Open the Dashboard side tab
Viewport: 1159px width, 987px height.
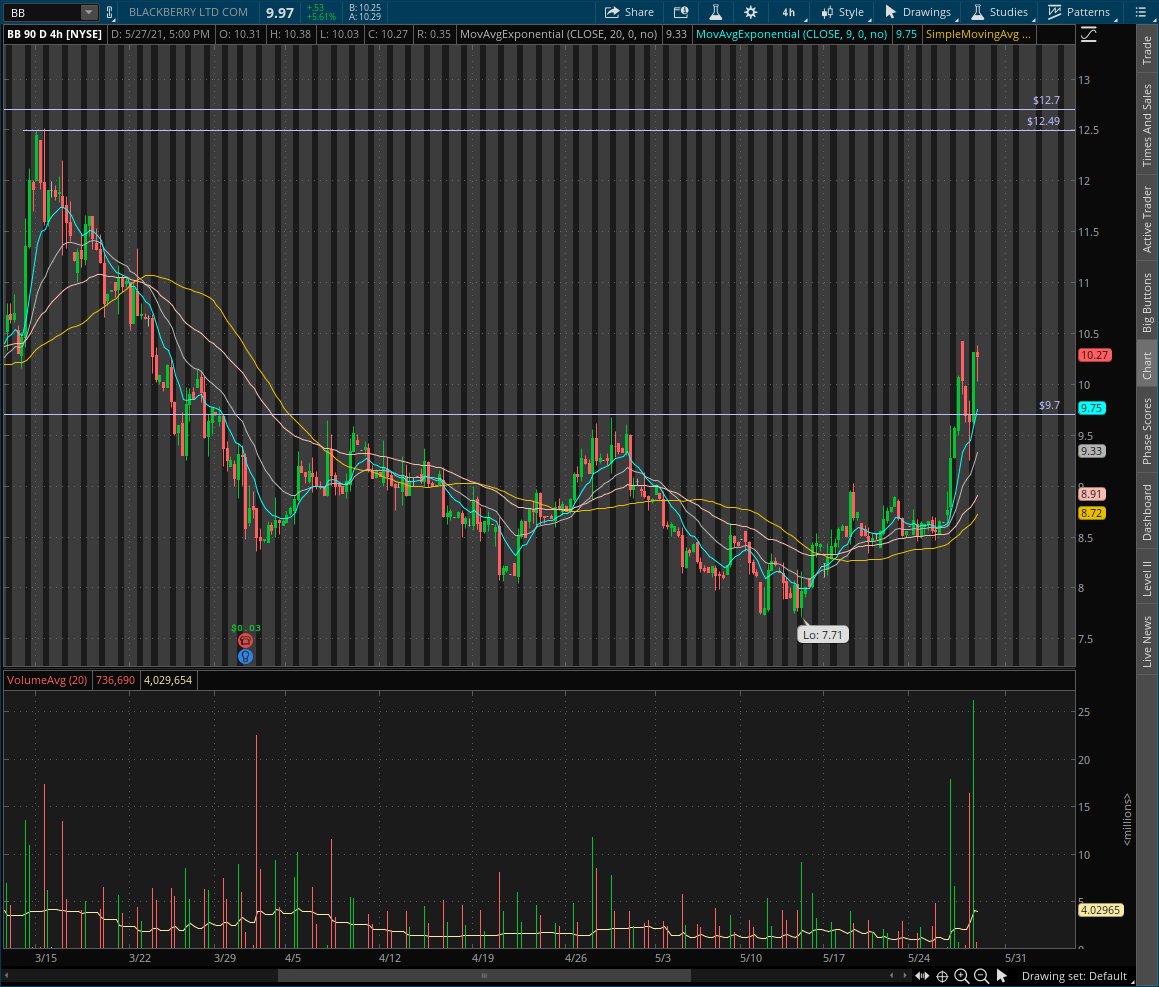coord(1146,512)
